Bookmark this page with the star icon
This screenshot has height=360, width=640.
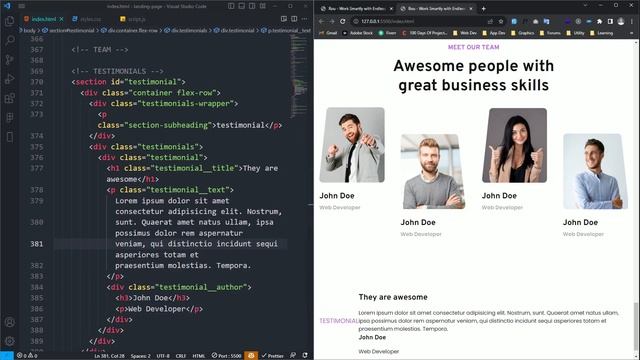[501, 21]
